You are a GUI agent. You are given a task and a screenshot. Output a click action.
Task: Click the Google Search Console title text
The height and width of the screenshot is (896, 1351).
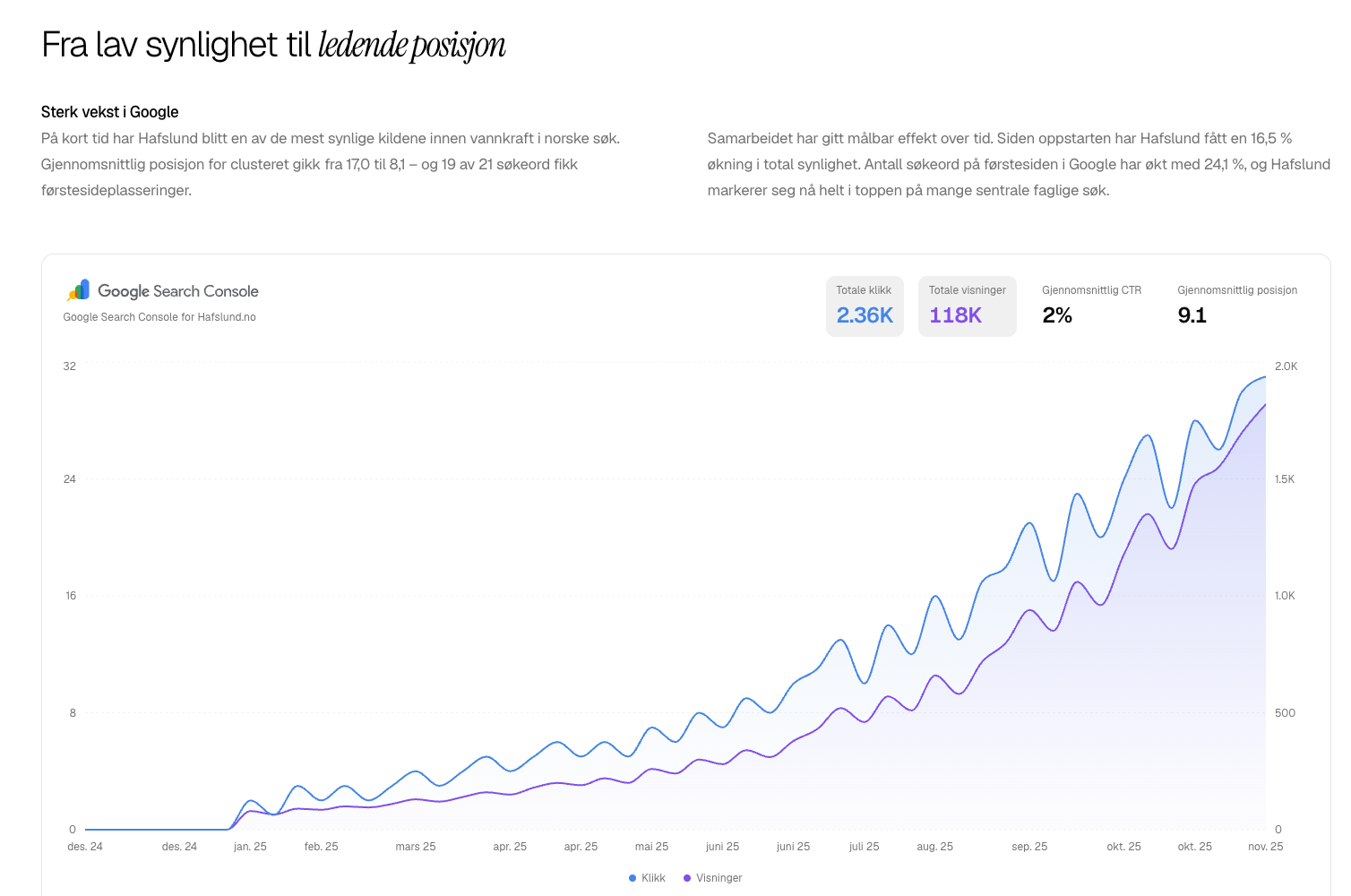(178, 291)
